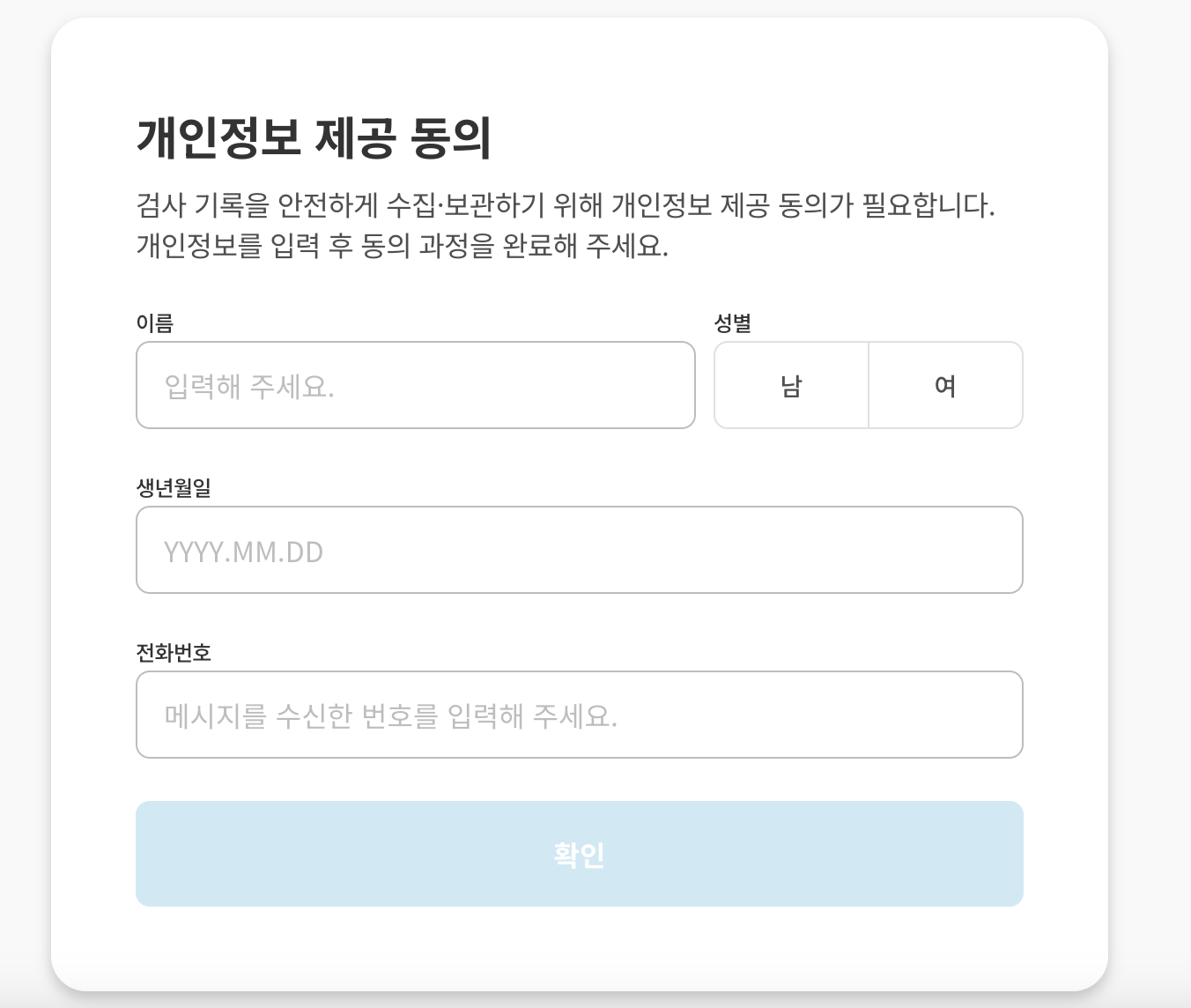This screenshot has height=1008, width=1191.
Task: Focus the 이름 input field
Action: (416, 385)
